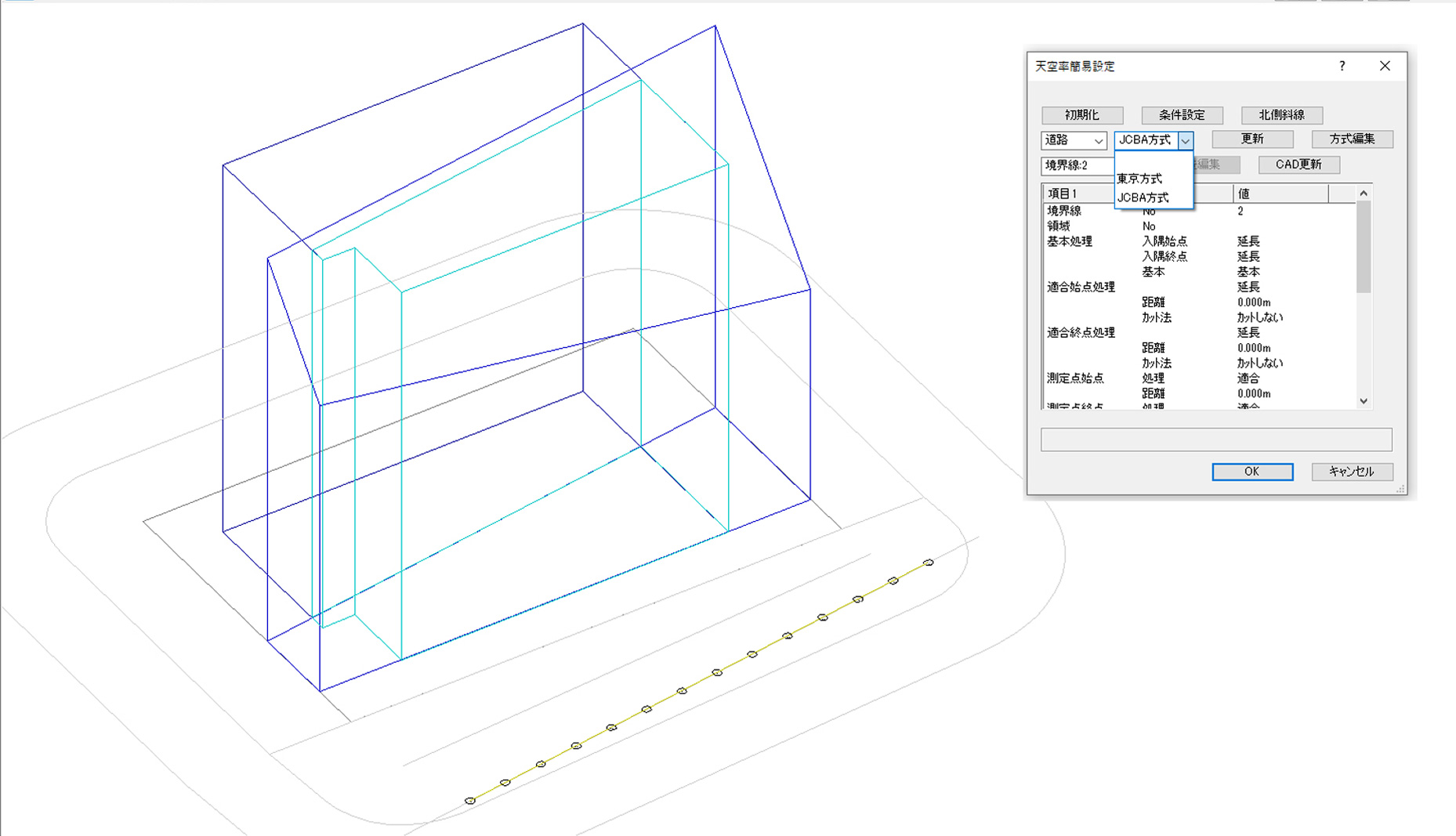This screenshot has width=1456, height=836.
Task: Click the dialog resize grip corner
Action: pyautogui.click(x=1400, y=489)
